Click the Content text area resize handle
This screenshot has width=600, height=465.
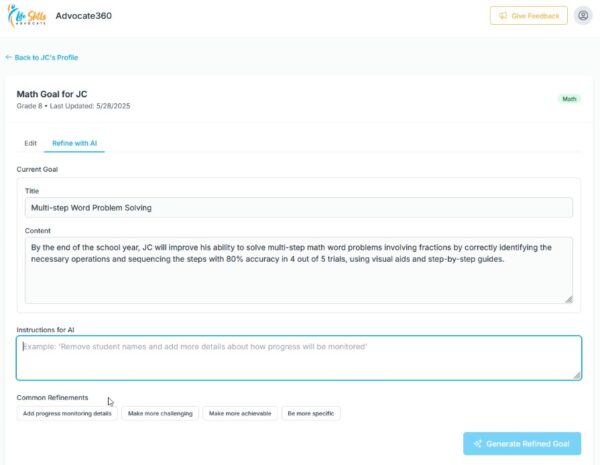[568, 298]
